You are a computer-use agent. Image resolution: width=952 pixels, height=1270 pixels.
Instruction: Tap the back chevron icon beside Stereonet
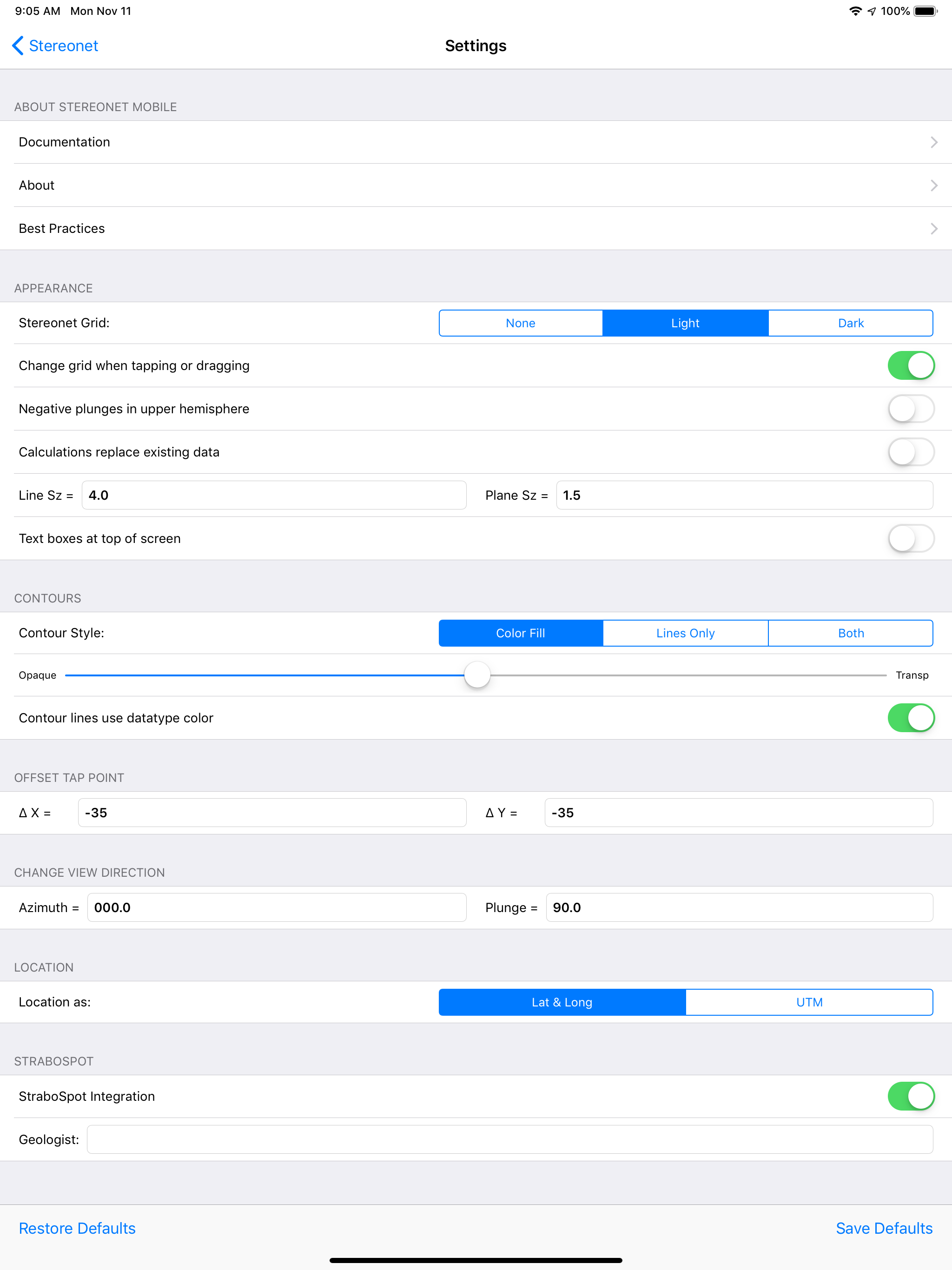click(18, 46)
